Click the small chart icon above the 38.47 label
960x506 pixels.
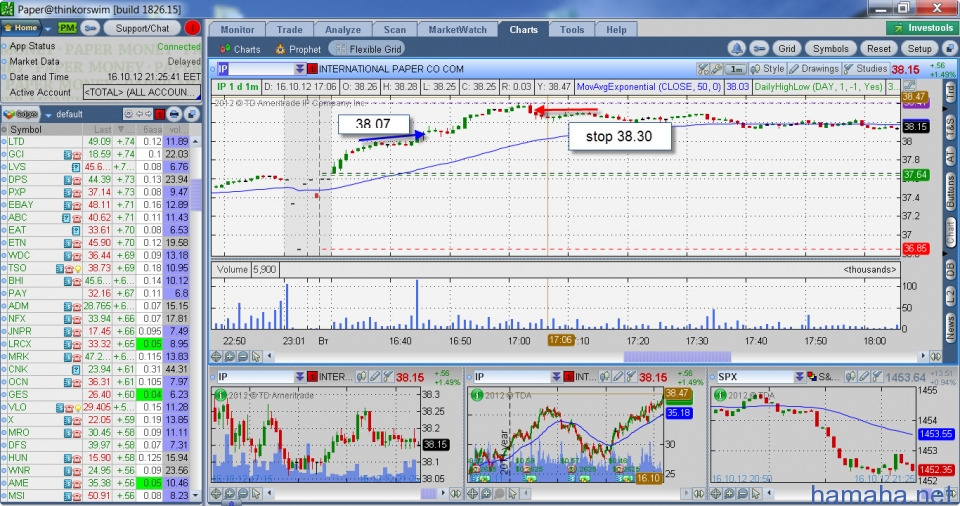909,86
